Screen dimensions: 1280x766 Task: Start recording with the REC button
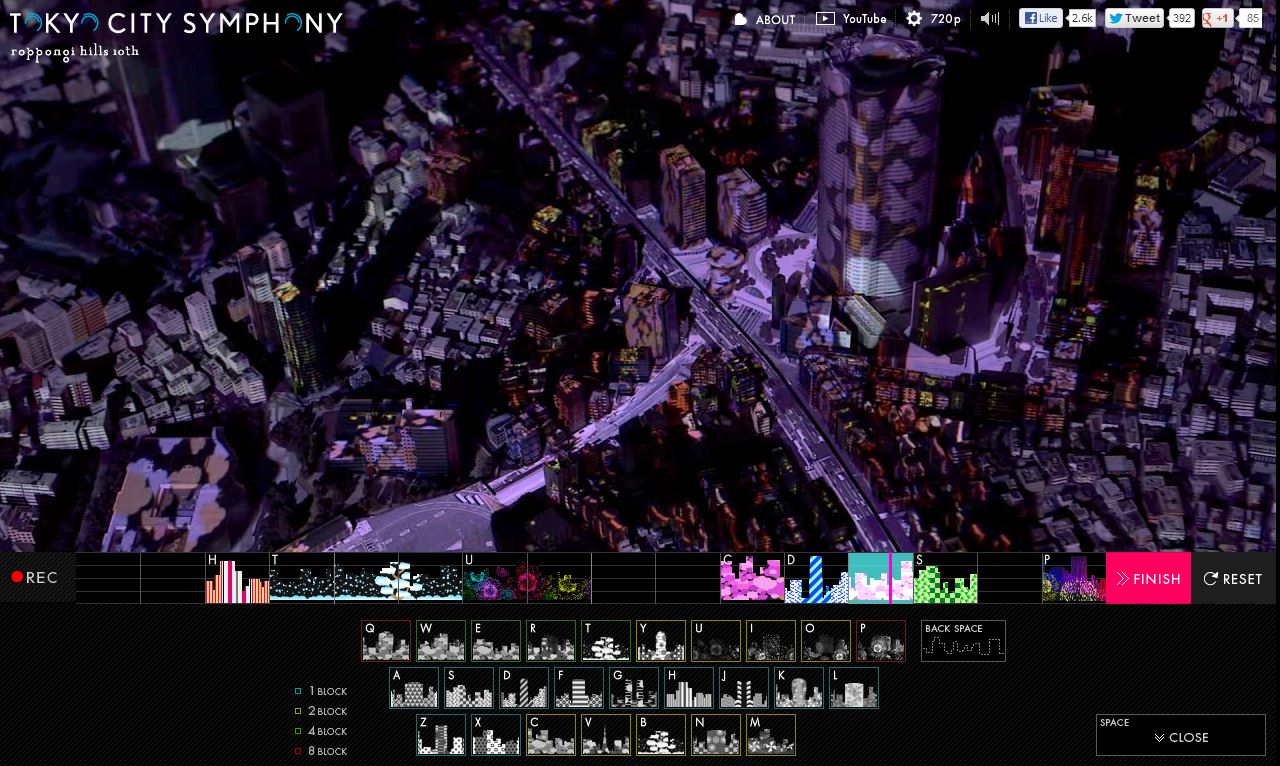click(x=36, y=578)
